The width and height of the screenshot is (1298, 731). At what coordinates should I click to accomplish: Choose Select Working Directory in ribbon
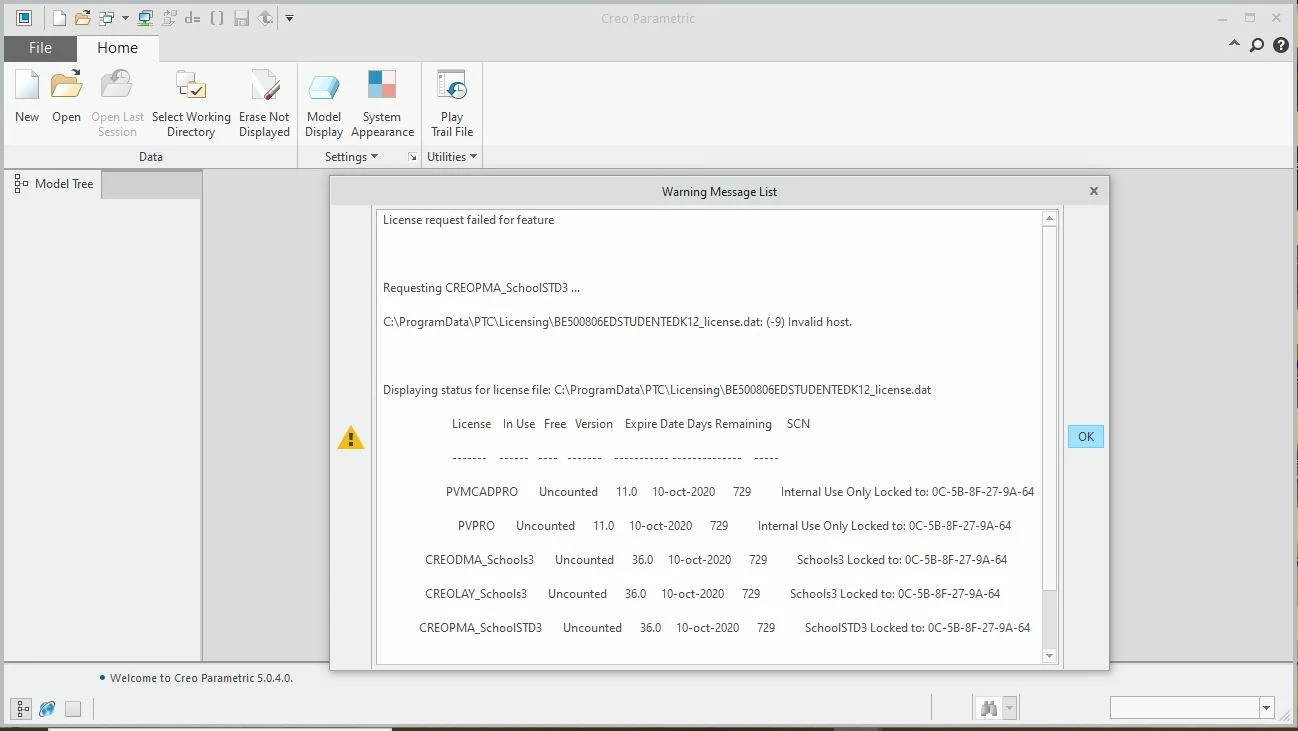click(x=191, y=104)
